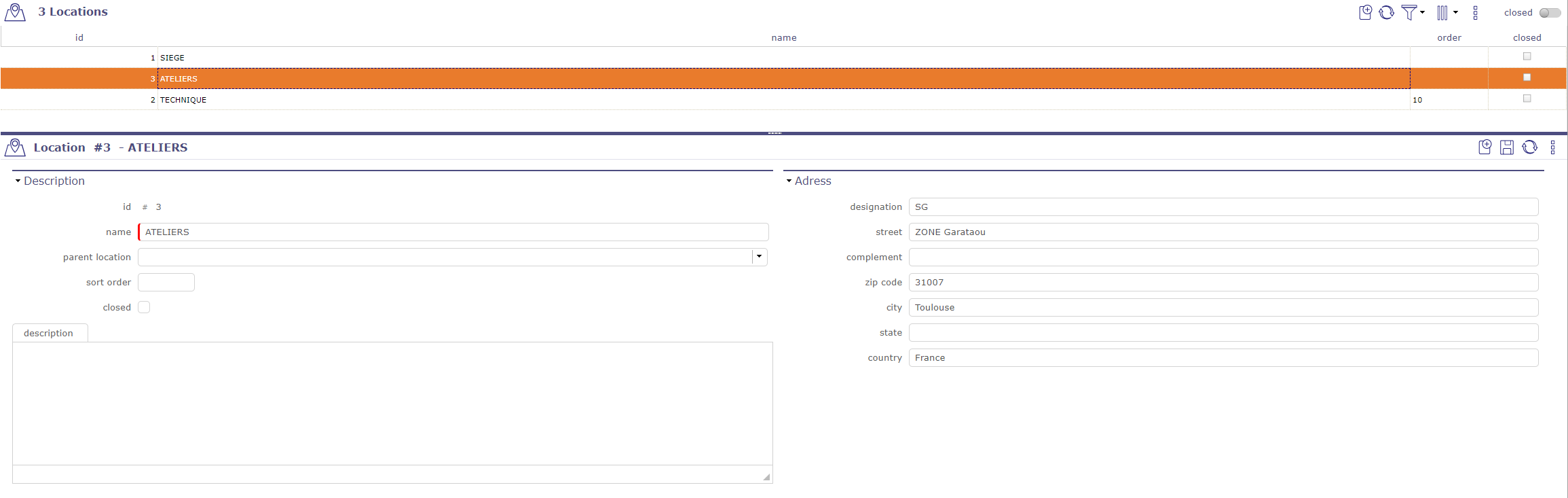Open the filter funnel in list toolbar
Viewport: 1568px width, 498px height.
pyautogui.click(x=1409, y=12)
